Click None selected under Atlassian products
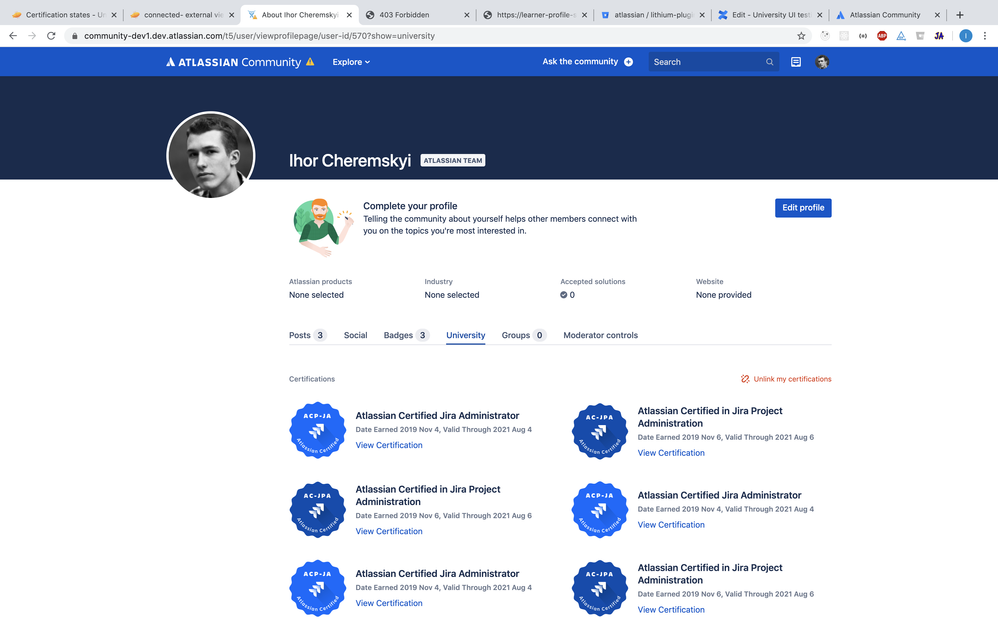Viewport: 998px width, 624px height. (x=316, y=295)
